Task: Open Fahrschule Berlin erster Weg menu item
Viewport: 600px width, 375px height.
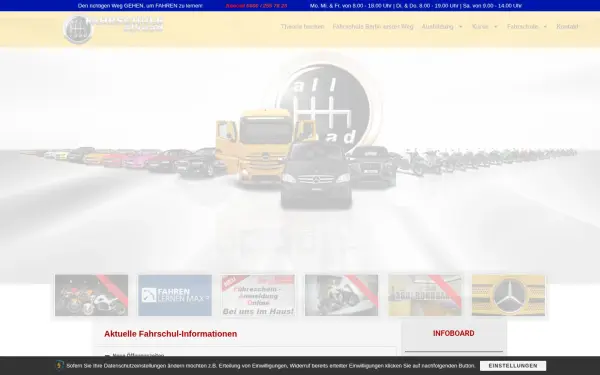Action: tap(373, 27)
